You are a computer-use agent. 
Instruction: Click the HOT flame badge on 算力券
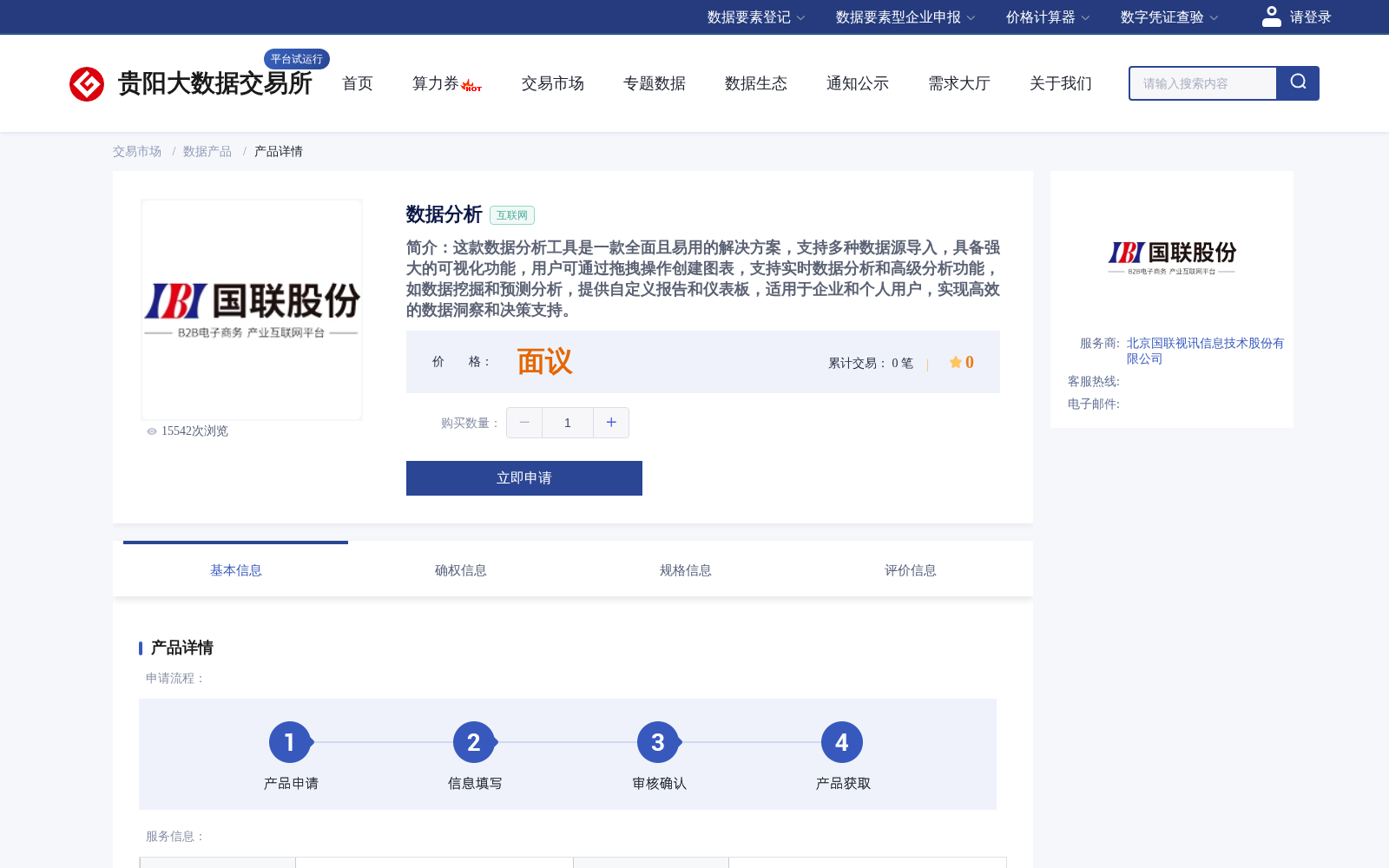click(x=471, y=85)
